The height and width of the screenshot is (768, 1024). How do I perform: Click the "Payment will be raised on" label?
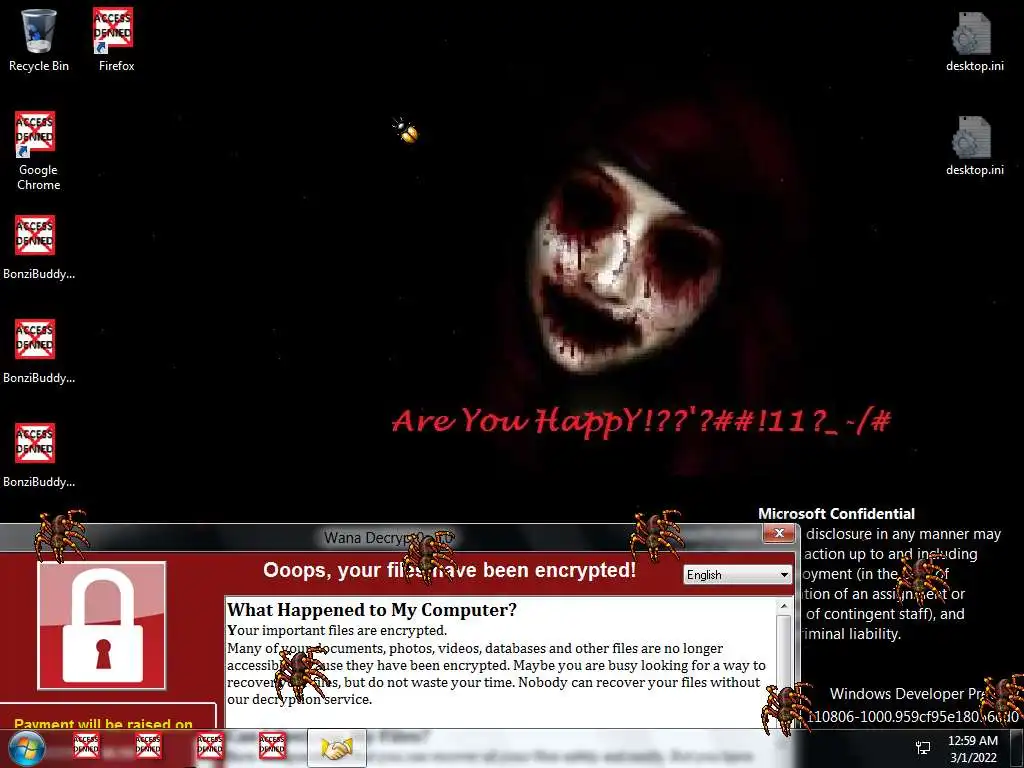pos(103,724)
